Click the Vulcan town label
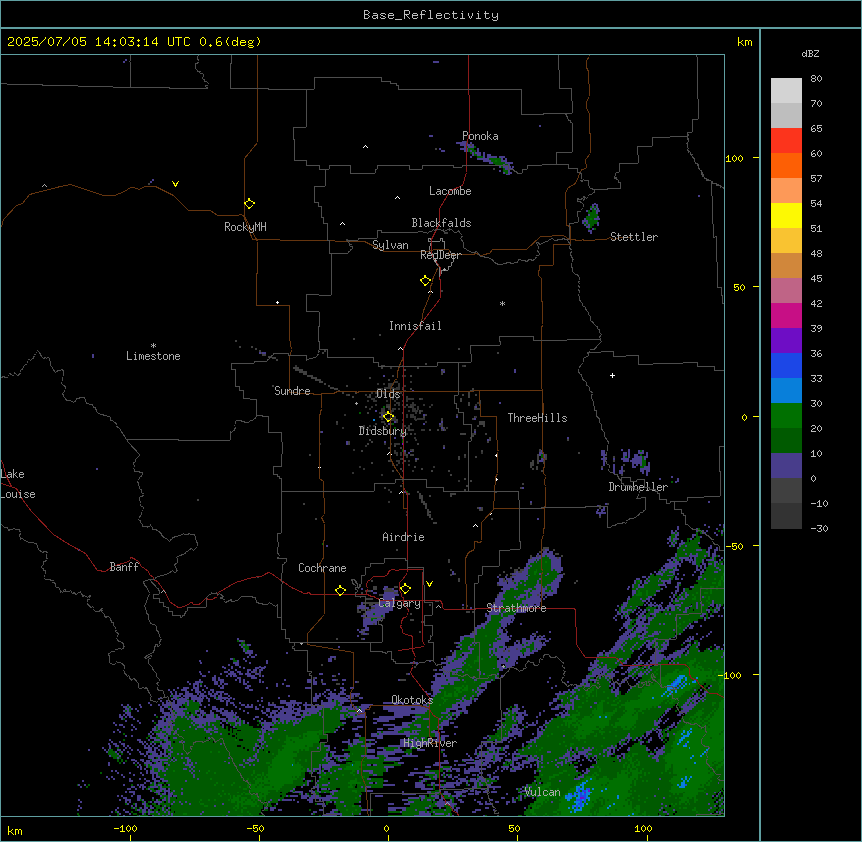862x842 pixels. point(542,792)
